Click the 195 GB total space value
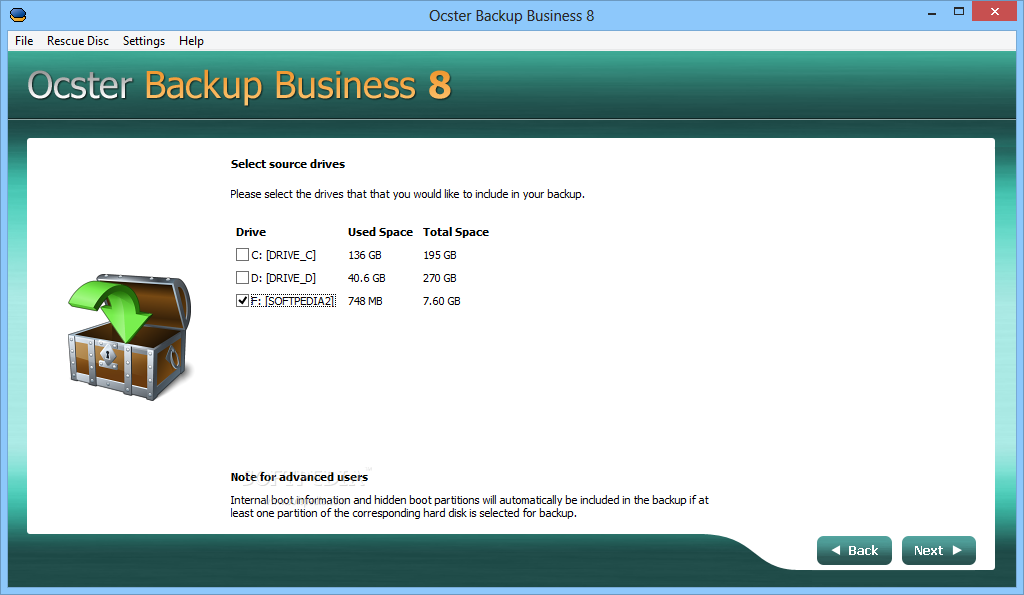 coord(440,255)
